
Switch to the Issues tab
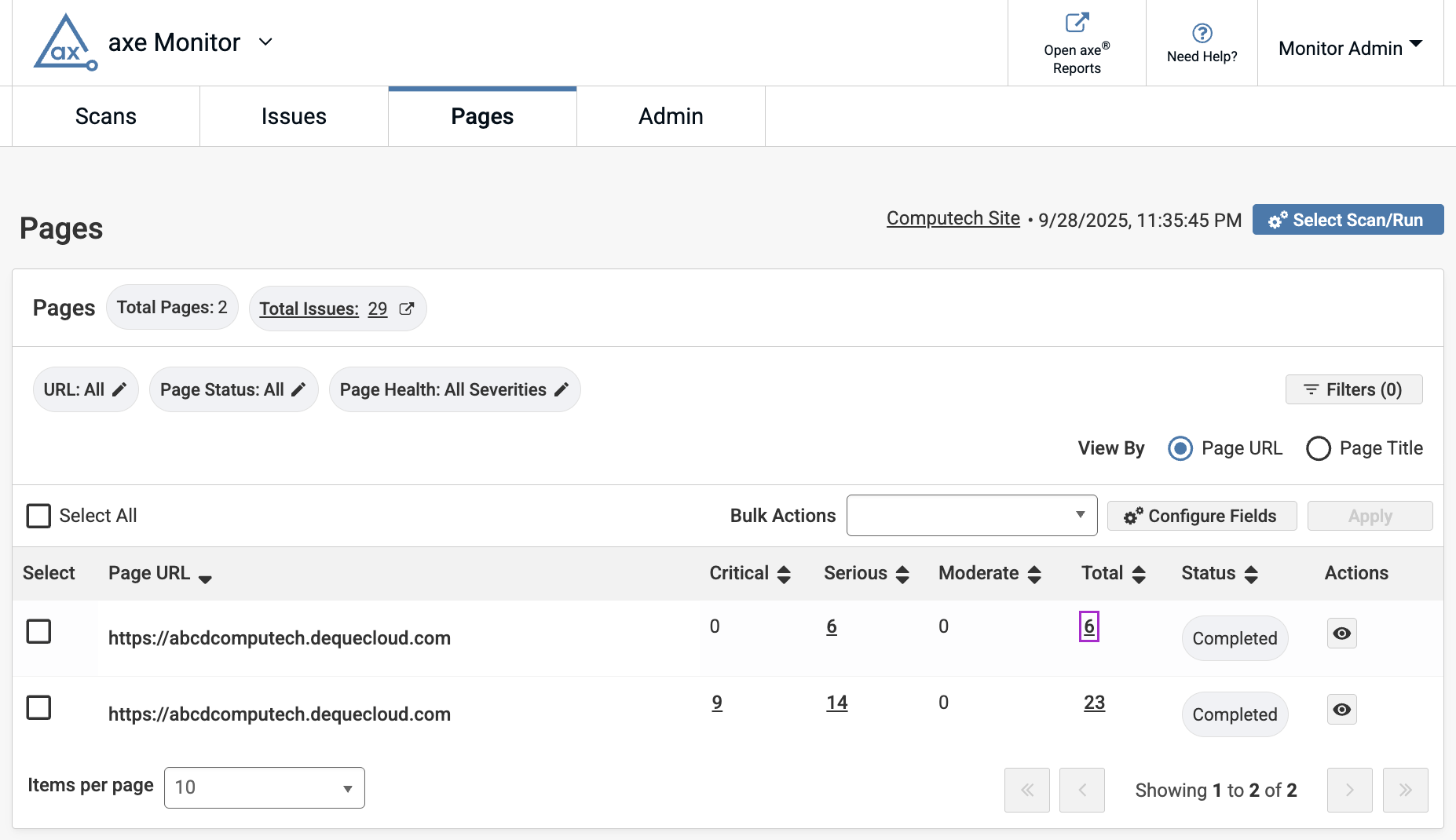pyautogui.click(x=293, y=116)
